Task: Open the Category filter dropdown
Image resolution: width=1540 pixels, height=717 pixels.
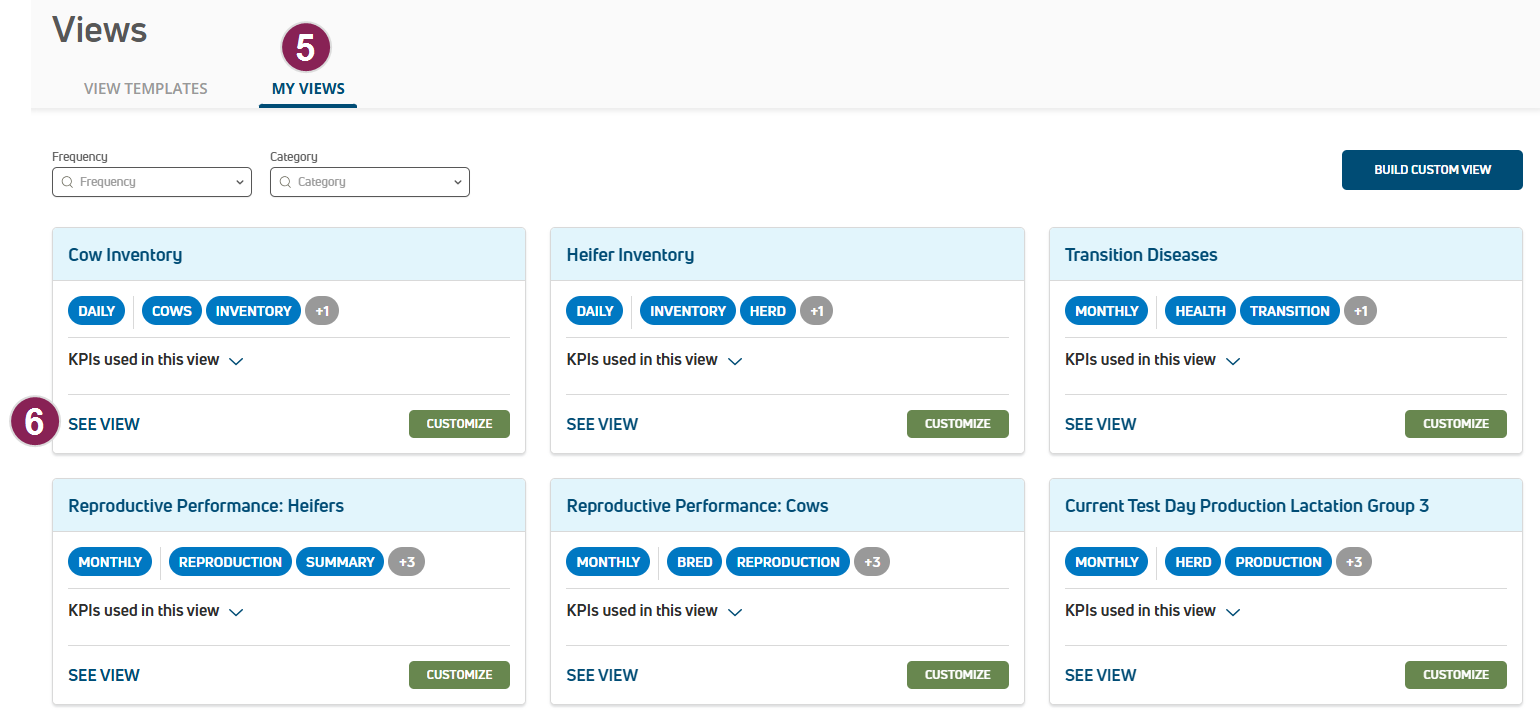Action: [370, 182]
